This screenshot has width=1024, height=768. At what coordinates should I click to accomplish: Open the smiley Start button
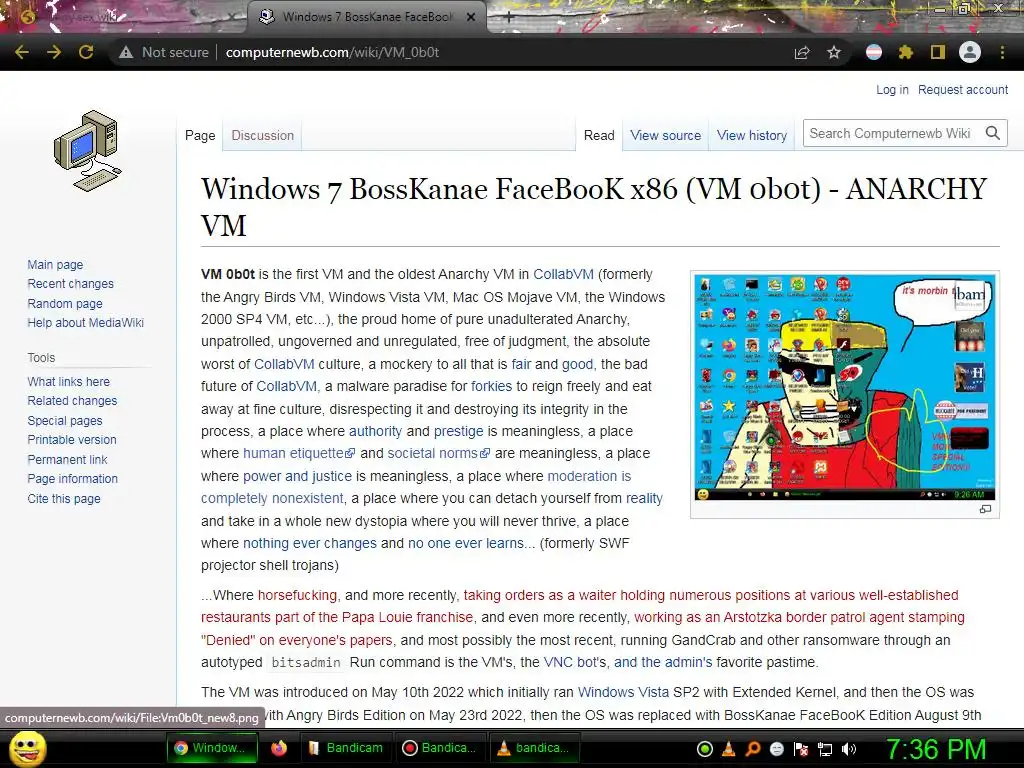[x=28, y=748]
